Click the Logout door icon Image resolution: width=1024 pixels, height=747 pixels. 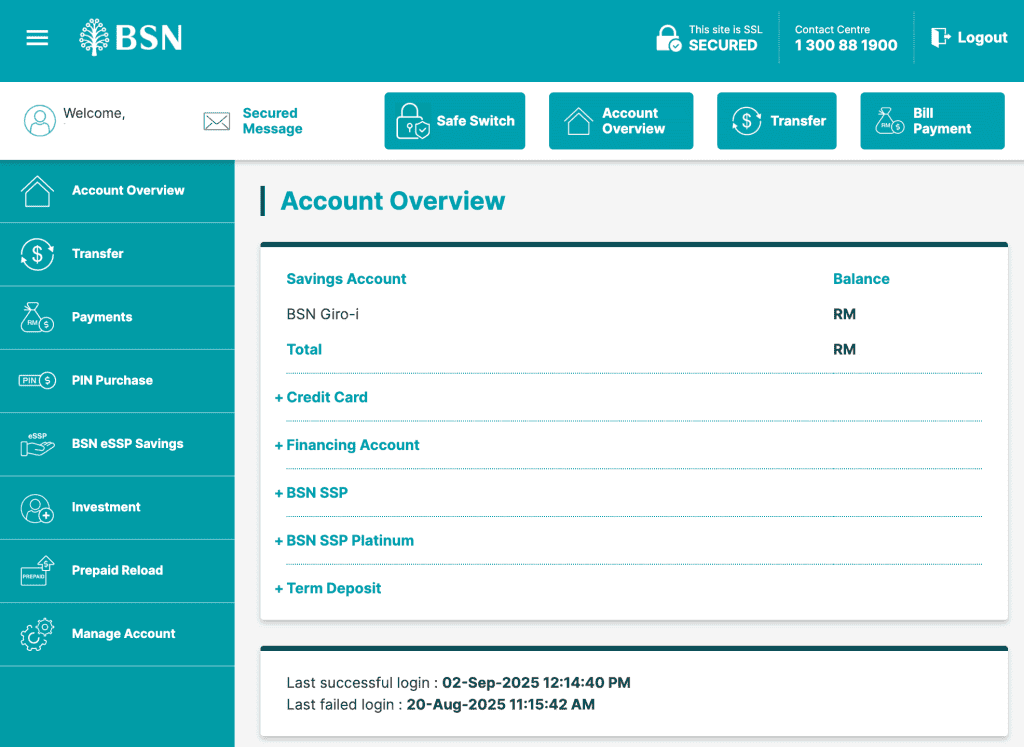(940, 37)
